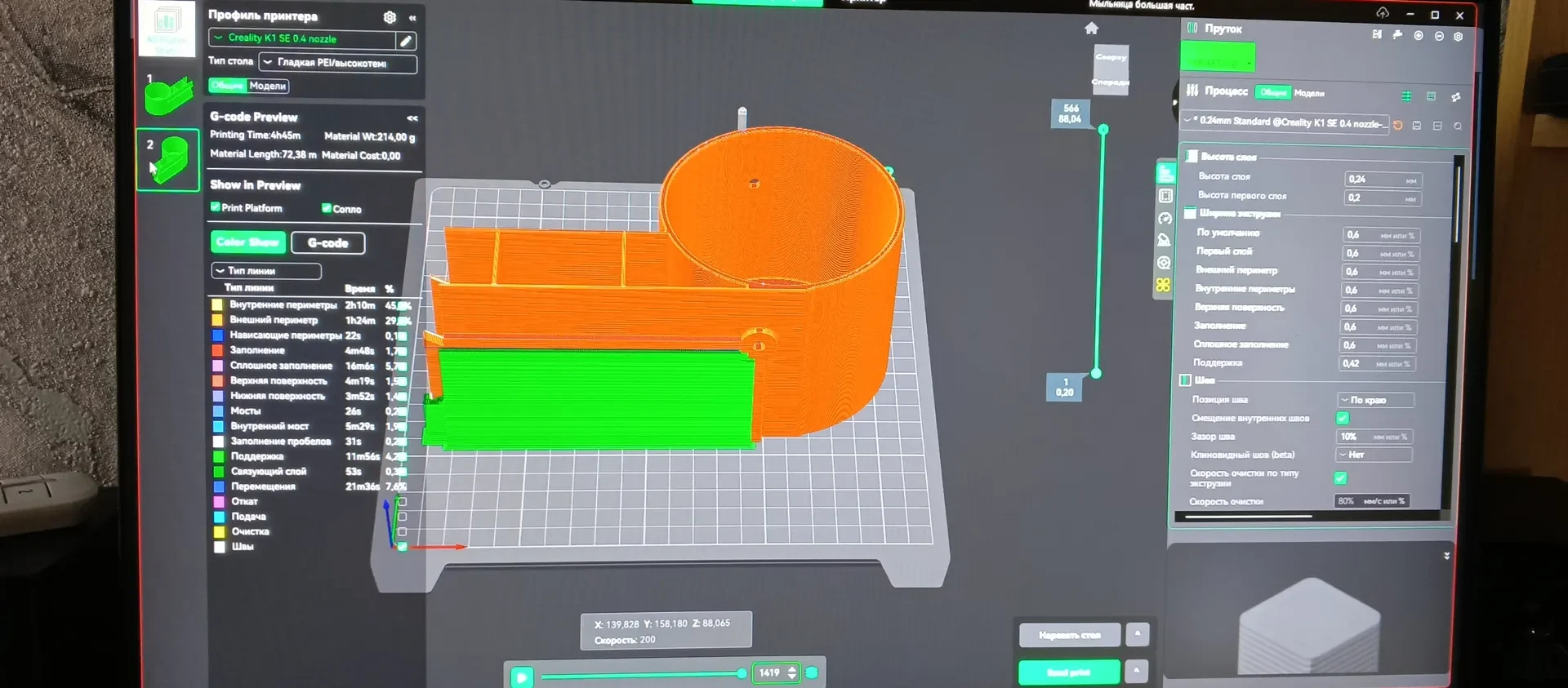The height and width of the screenshot is (688, 1568).
Task: Open the 0.24mm Standard process preset dropdown
Action: [x=1285, y=122]
